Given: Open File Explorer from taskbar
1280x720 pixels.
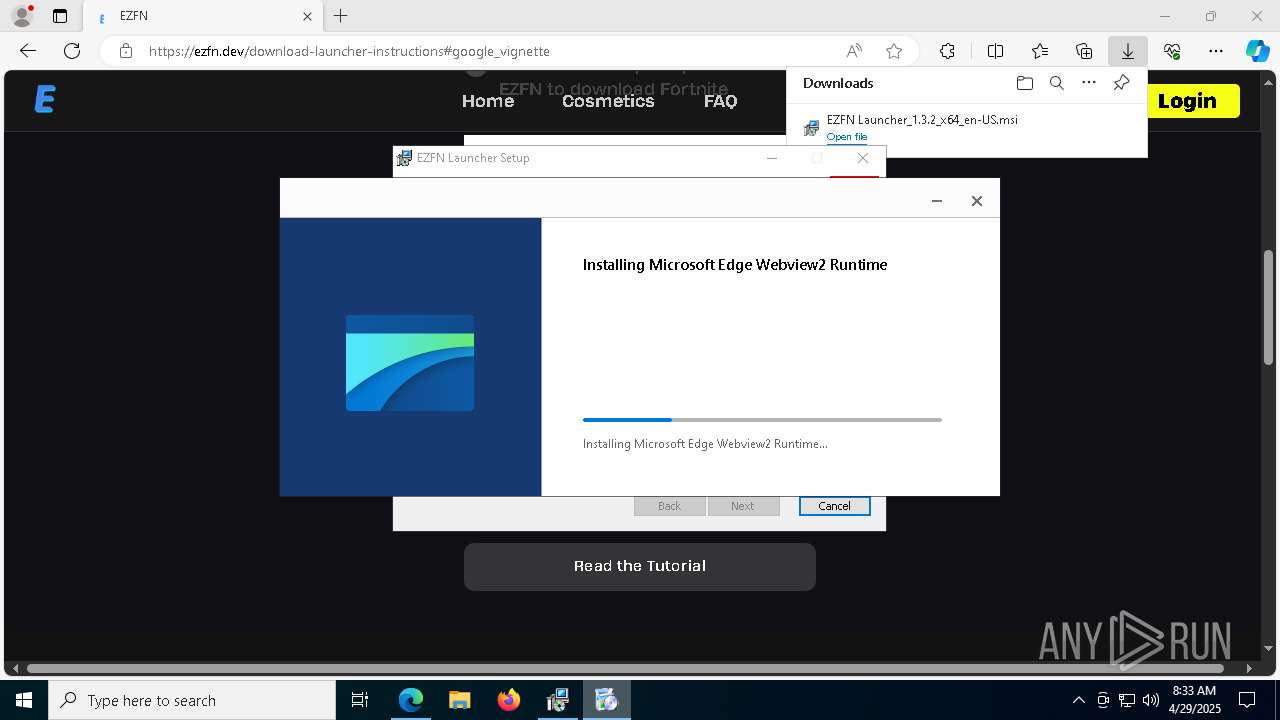Looking at the screenshot, I should coord(459,700).
